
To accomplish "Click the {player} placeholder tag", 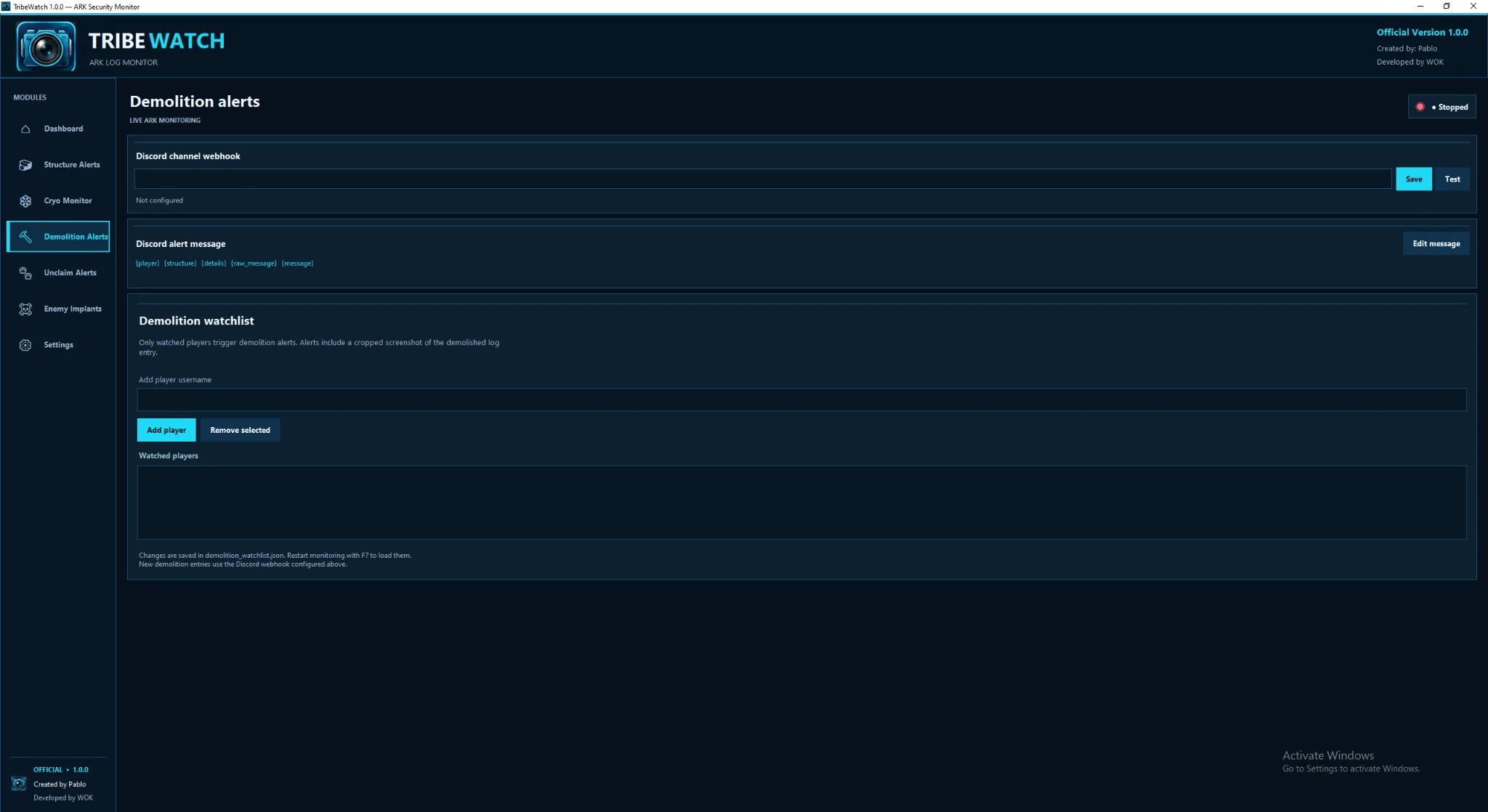I will [147, 264].
